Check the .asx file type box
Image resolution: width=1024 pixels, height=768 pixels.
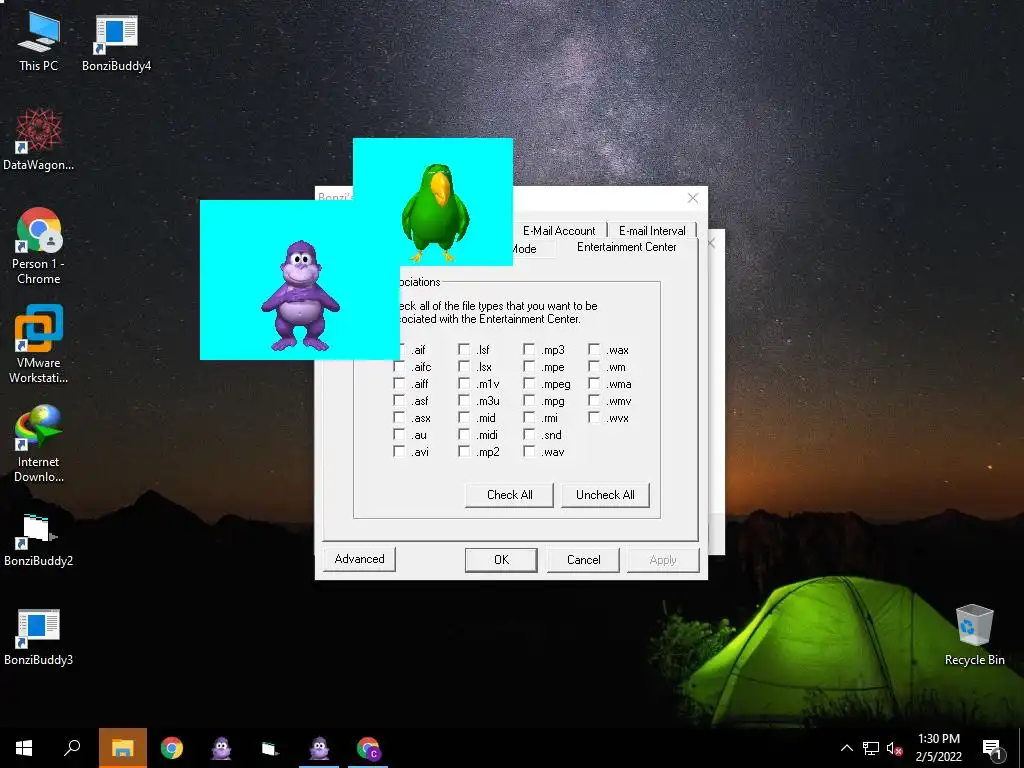tap(399, 417)
